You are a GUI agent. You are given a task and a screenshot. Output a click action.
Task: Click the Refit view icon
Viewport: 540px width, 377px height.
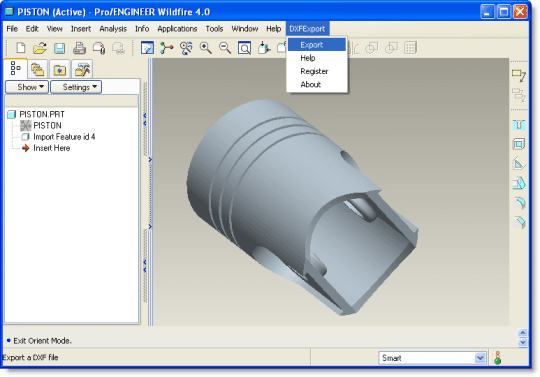[x=245, y=48]
